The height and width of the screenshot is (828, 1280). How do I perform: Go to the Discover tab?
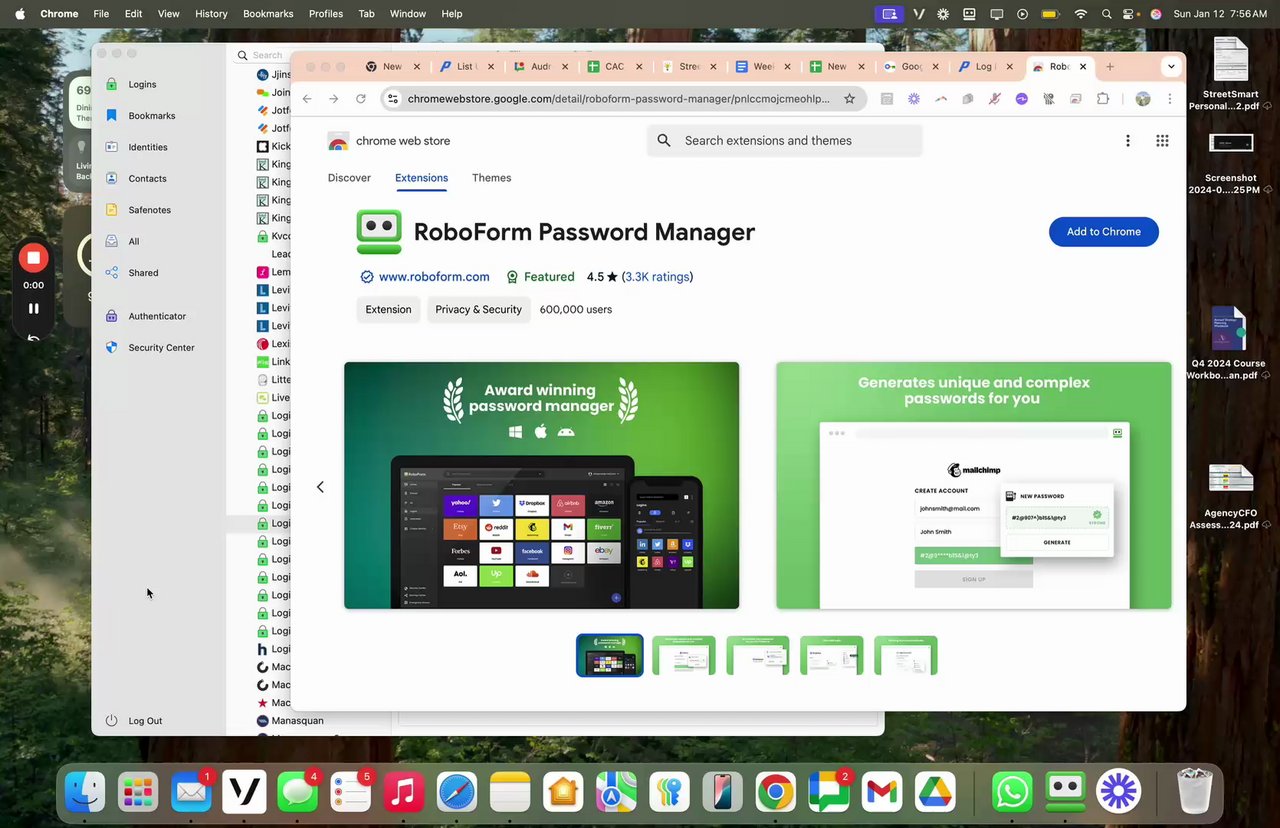coord(349,178)
